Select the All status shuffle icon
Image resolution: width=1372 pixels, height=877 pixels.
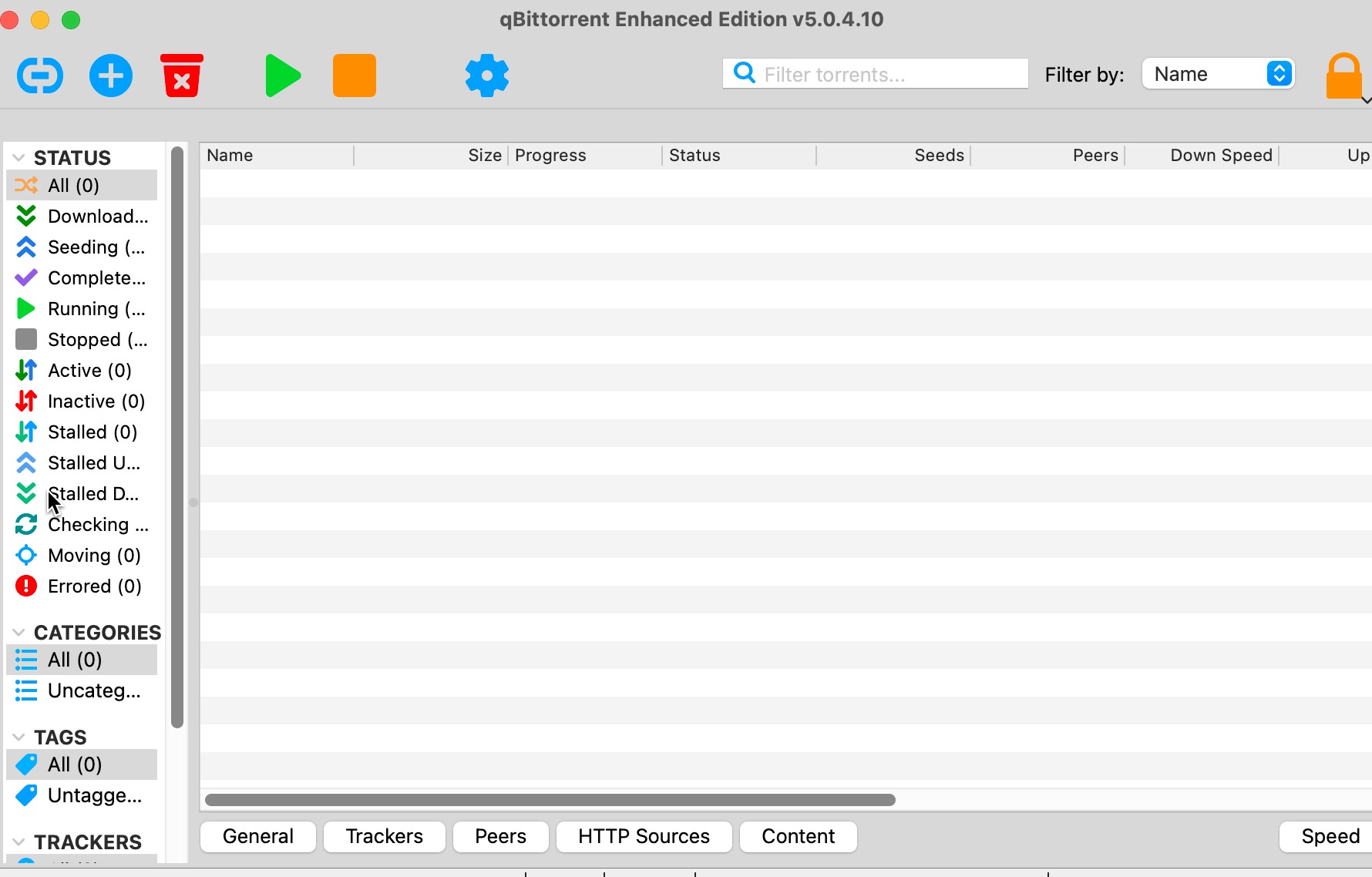26,185
